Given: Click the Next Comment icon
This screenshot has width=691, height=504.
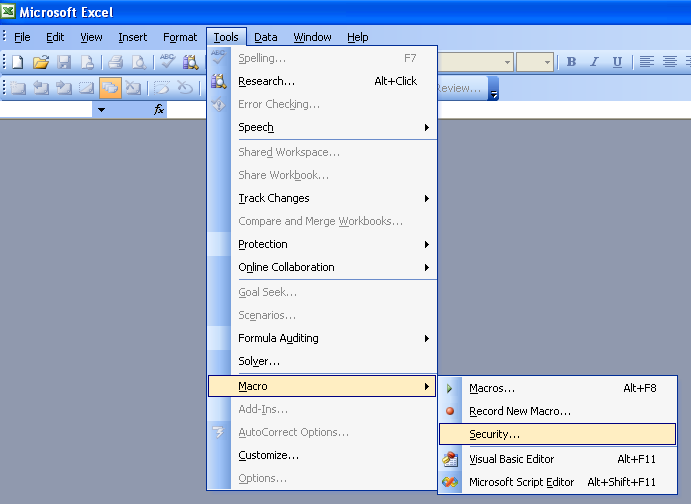Looking at the screenshot, I should click(64, 88).
